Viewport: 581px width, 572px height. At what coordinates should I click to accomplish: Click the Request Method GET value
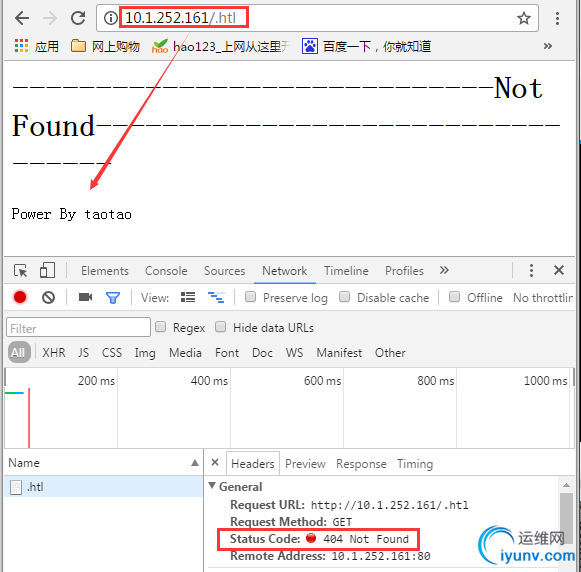(342, 522)
